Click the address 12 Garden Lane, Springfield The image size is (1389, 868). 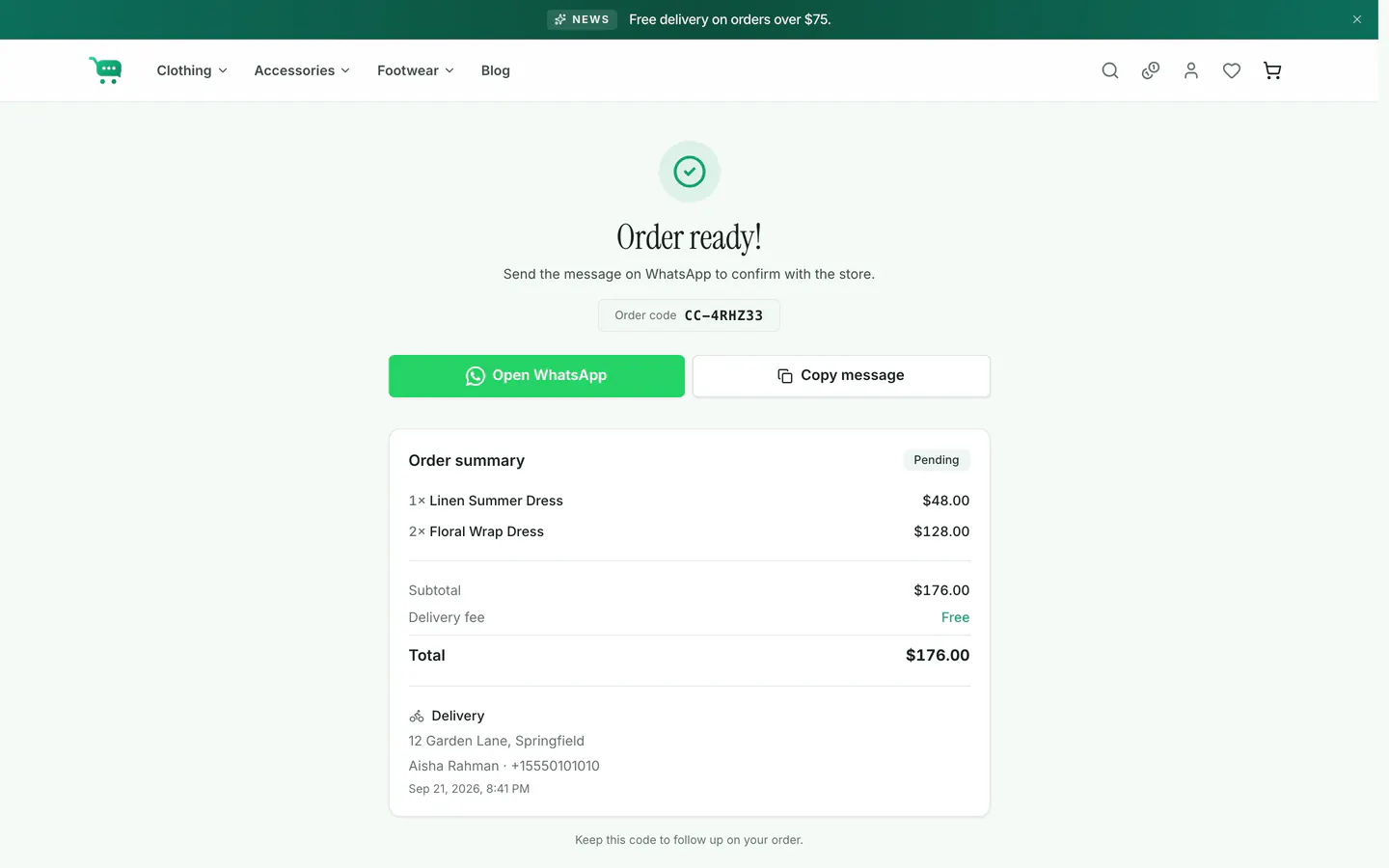point(497,741)
